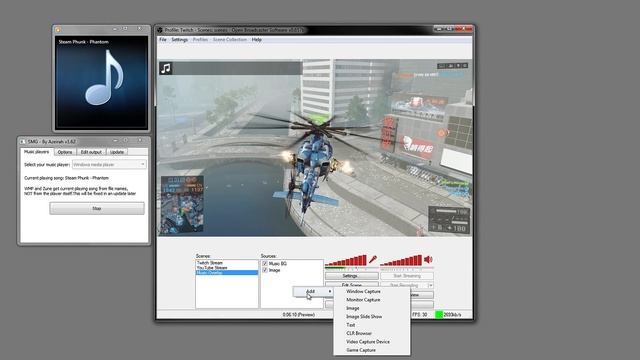Viewport: 640px width, 360px height.
Task: Open the Profiles menu
Action: click(x=200, y=40)
